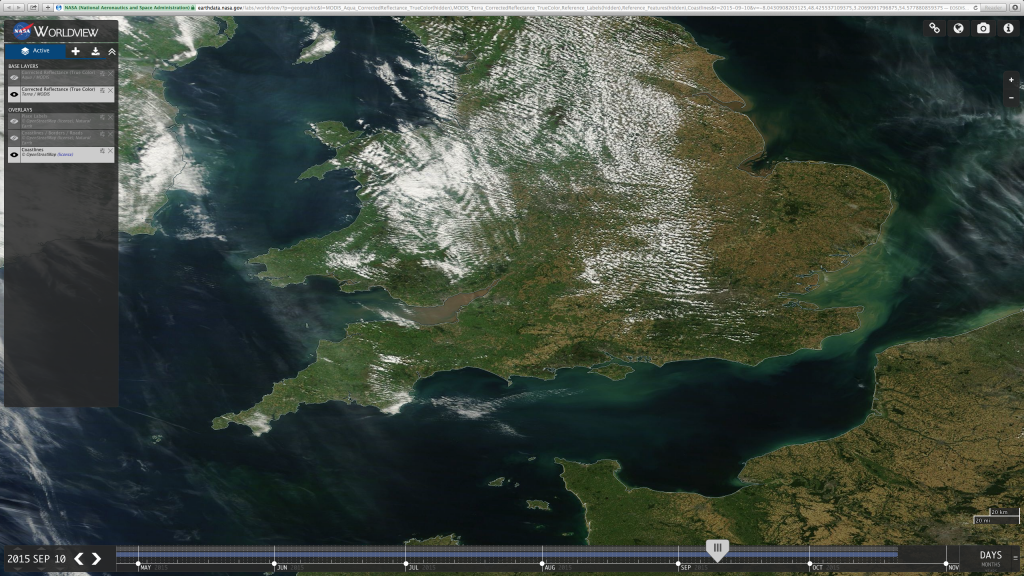Viewport: 1024px width, 576px height.
Task: Open the Download data tab
Action: pos(95,51)
